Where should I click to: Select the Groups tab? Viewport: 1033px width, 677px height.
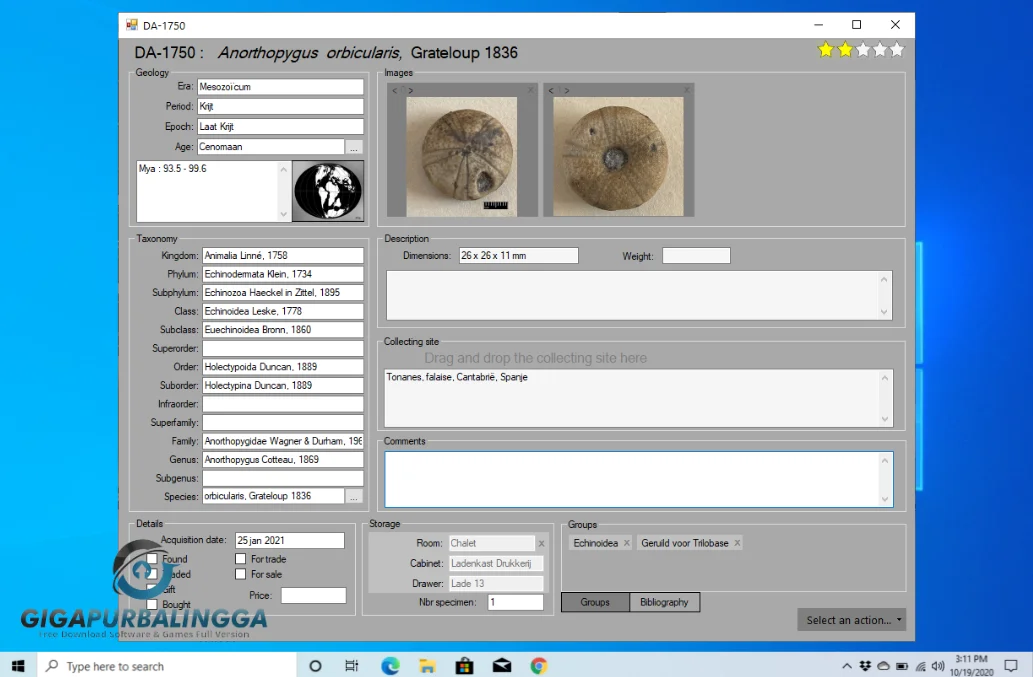tap(595, 602)
